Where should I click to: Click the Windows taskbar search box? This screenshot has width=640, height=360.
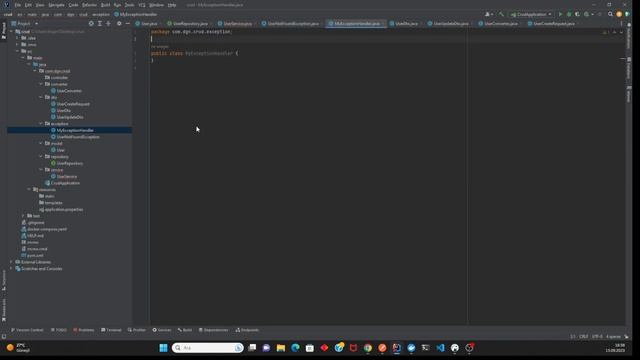point(208,348)
